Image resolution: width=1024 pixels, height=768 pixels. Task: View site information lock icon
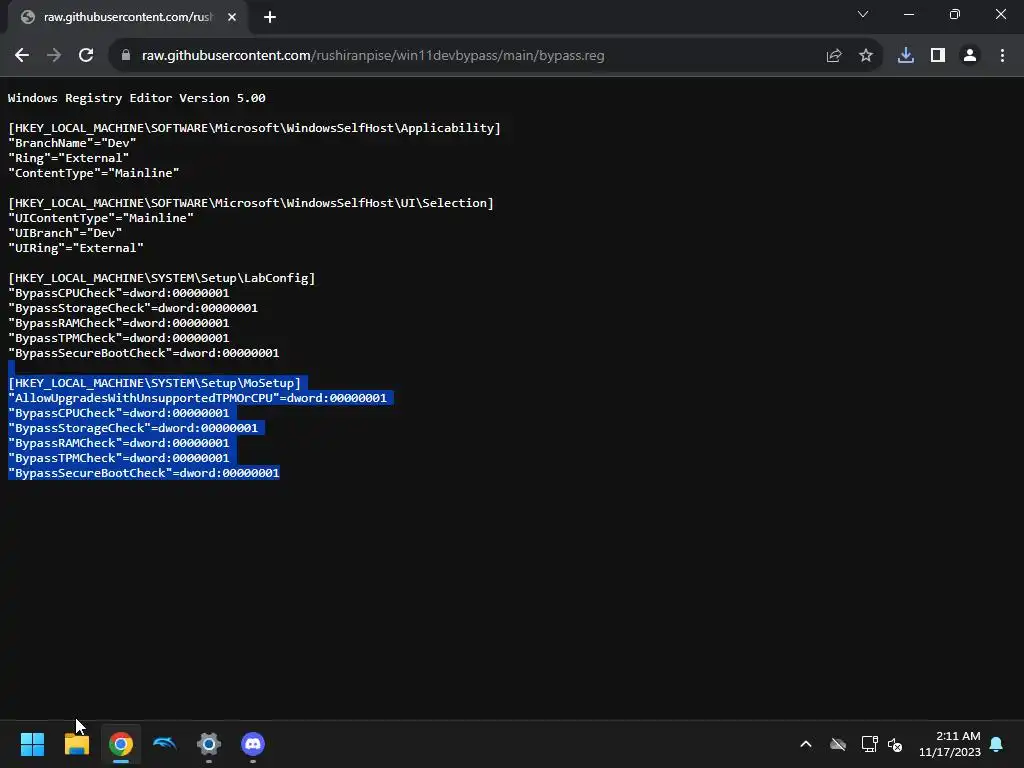pos(126,56)
